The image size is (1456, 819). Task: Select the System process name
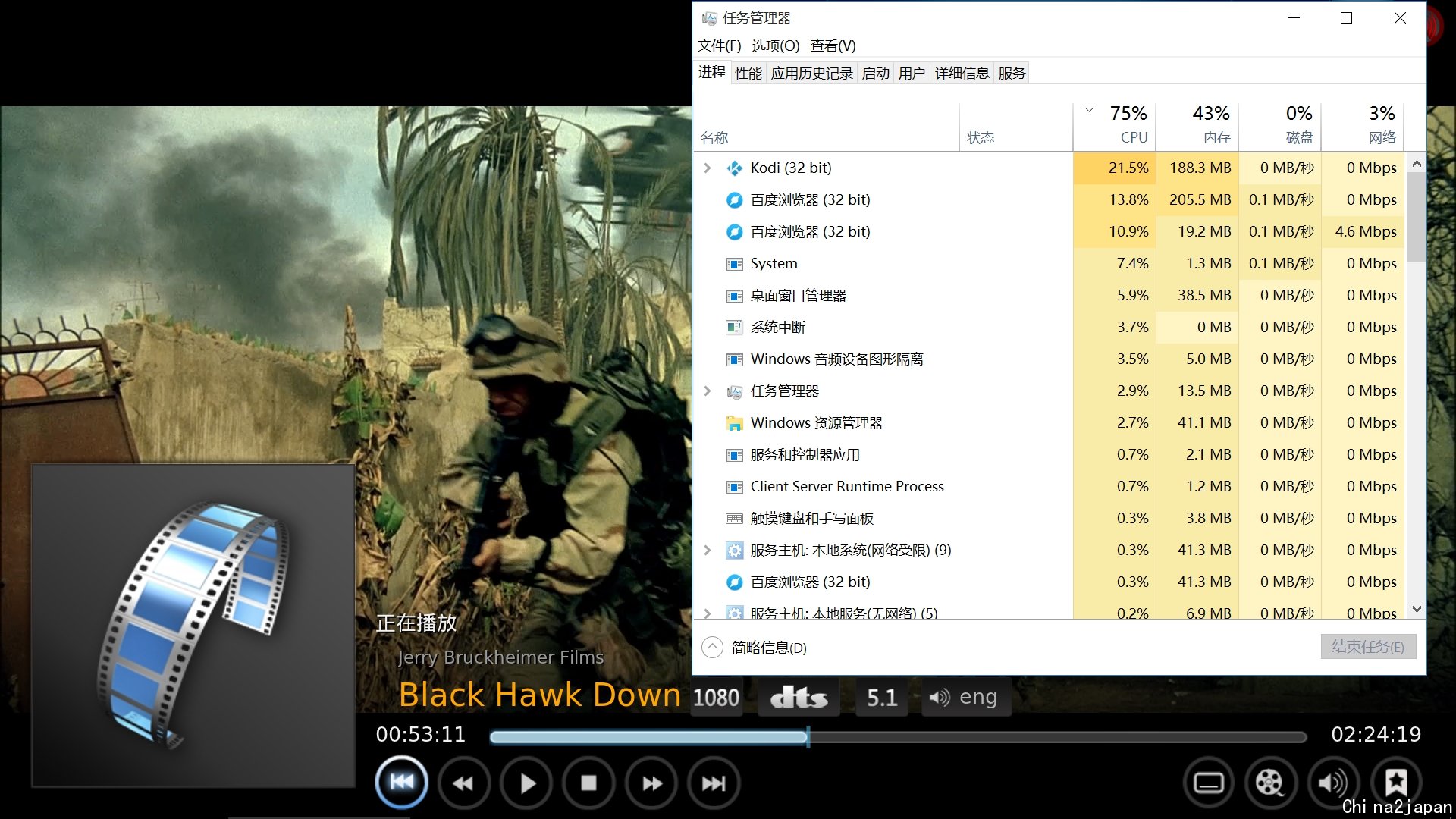(773, 263)
